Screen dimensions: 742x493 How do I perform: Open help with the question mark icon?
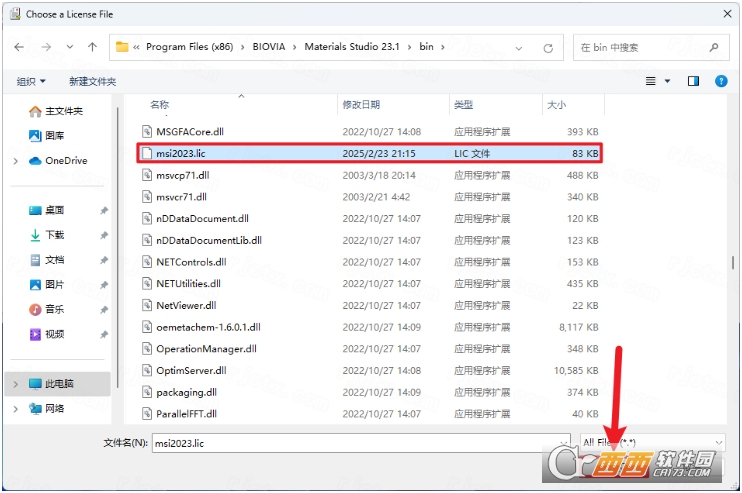point(721,81)
